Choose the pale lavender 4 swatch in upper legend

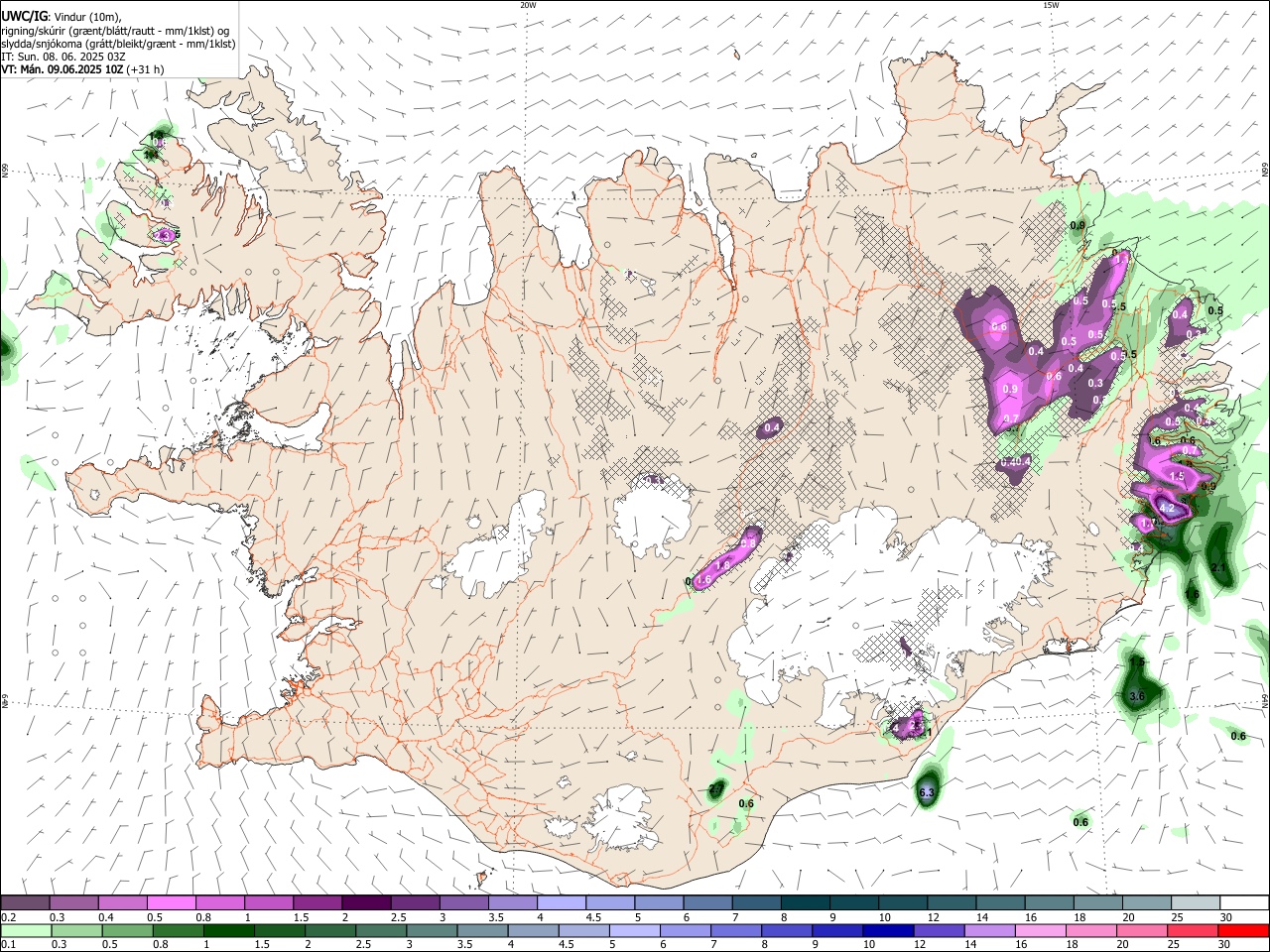[x=561, y=903]
